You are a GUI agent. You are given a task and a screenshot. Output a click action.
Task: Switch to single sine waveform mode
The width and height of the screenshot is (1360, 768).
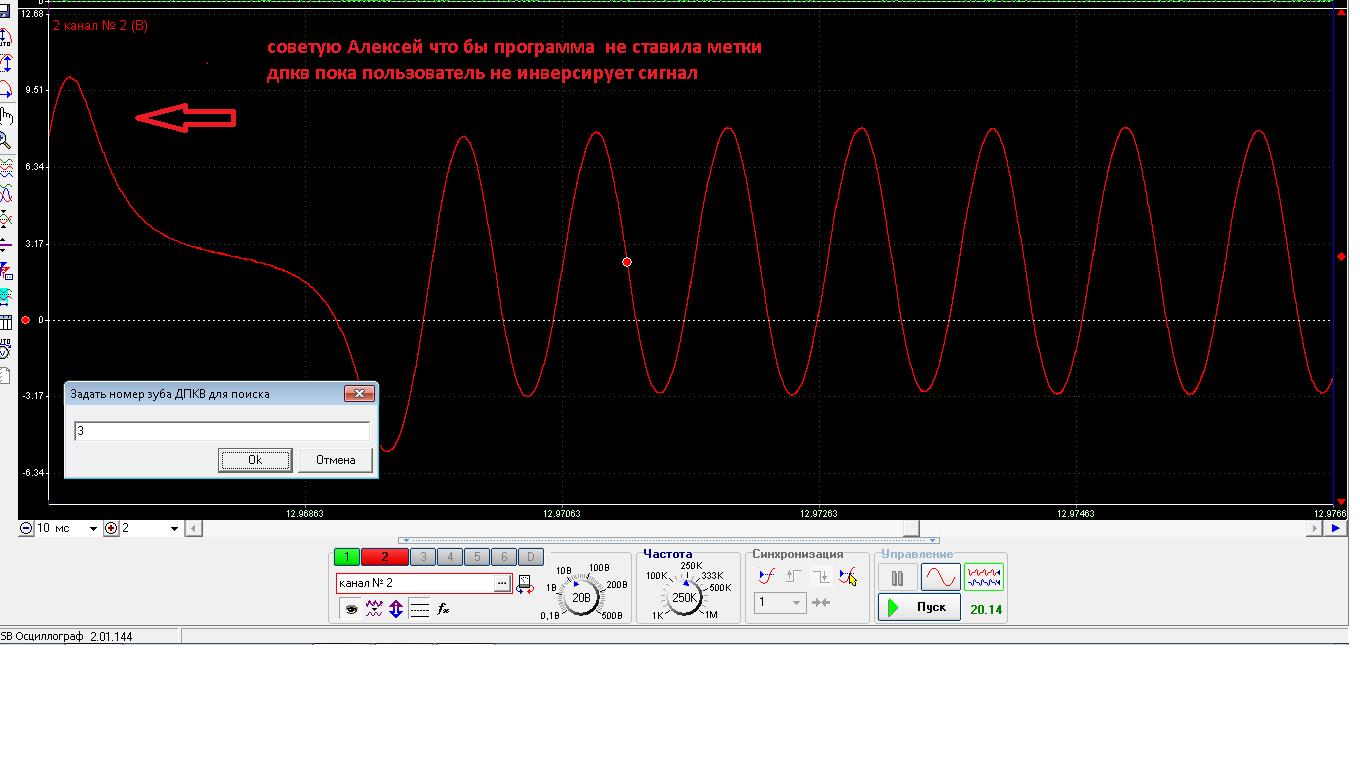[x=940, y=577]
